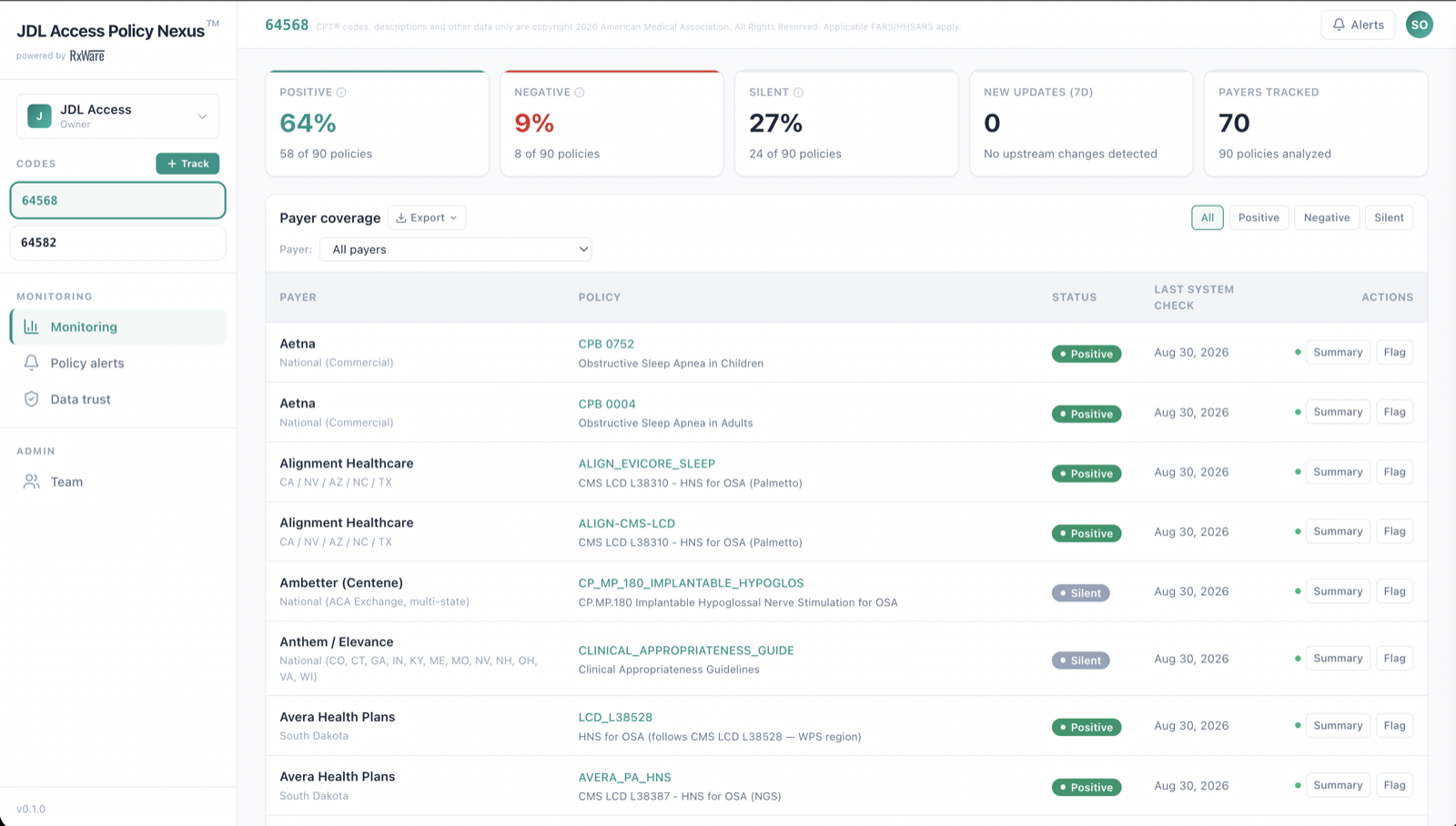Filter by Silent status
This screenshot has height=826, width=1456.
coord(1389,217)
